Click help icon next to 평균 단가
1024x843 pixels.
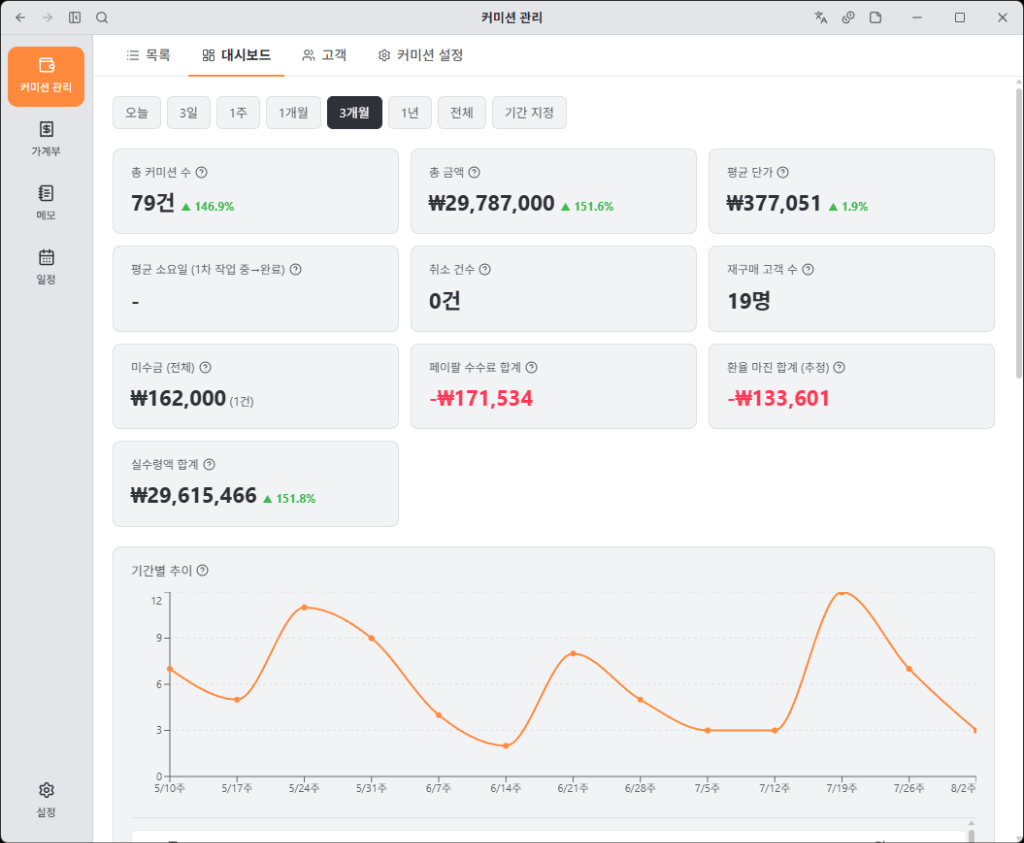pyautogui.click(x=783, y=172)
